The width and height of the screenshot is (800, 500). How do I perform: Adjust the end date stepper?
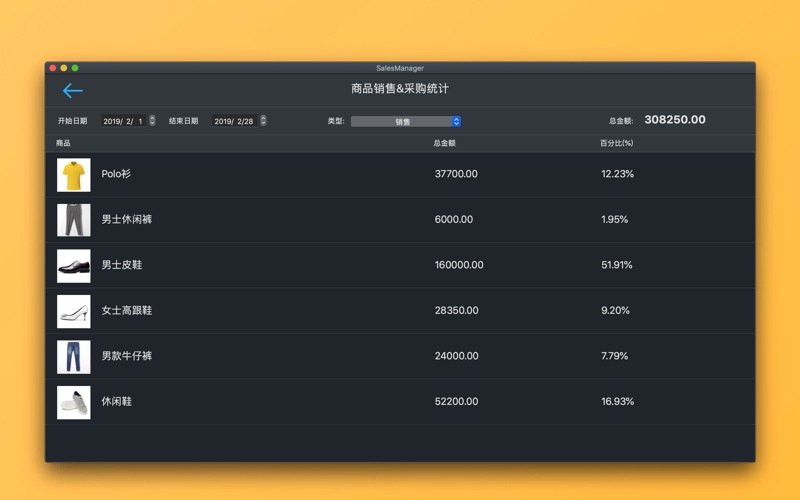tap(263, 120)
